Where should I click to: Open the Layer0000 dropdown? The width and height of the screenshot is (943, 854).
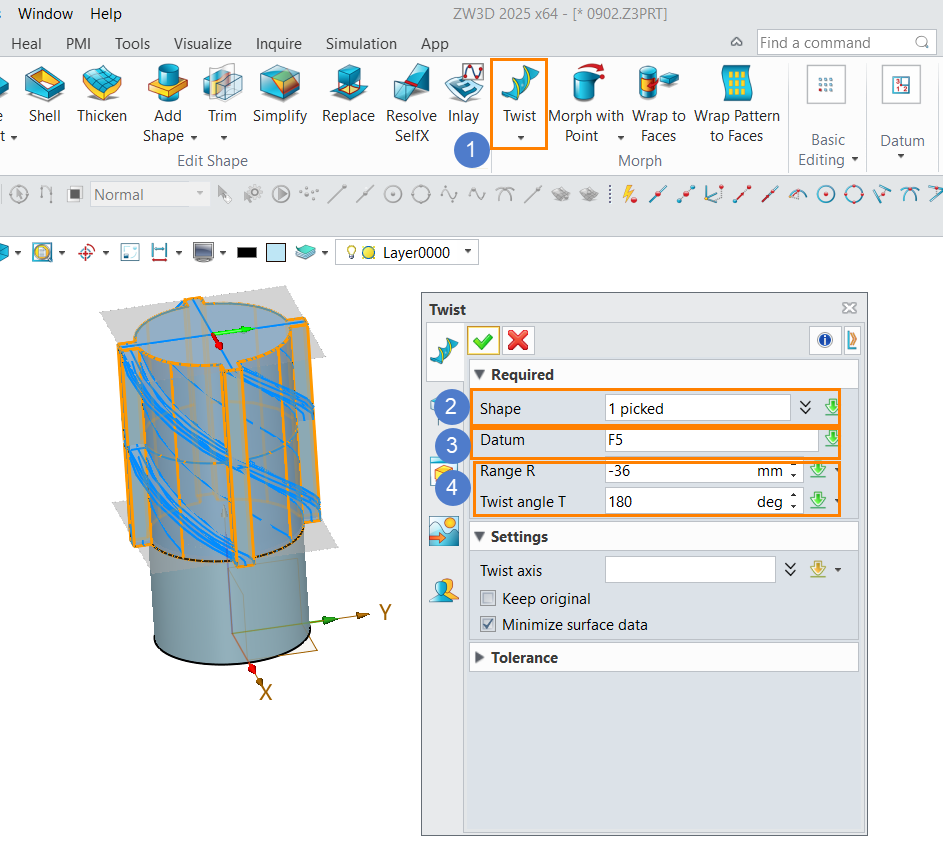(x=468, y=253)
